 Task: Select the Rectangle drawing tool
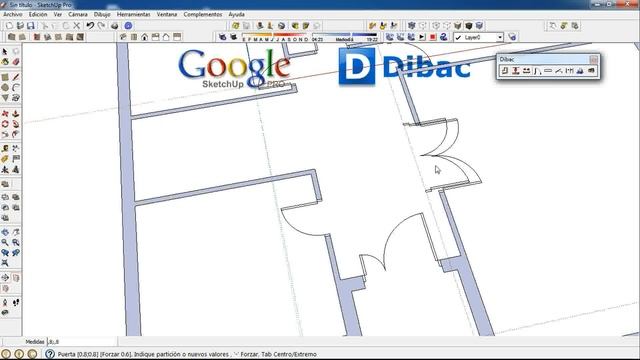coord(5,77)
